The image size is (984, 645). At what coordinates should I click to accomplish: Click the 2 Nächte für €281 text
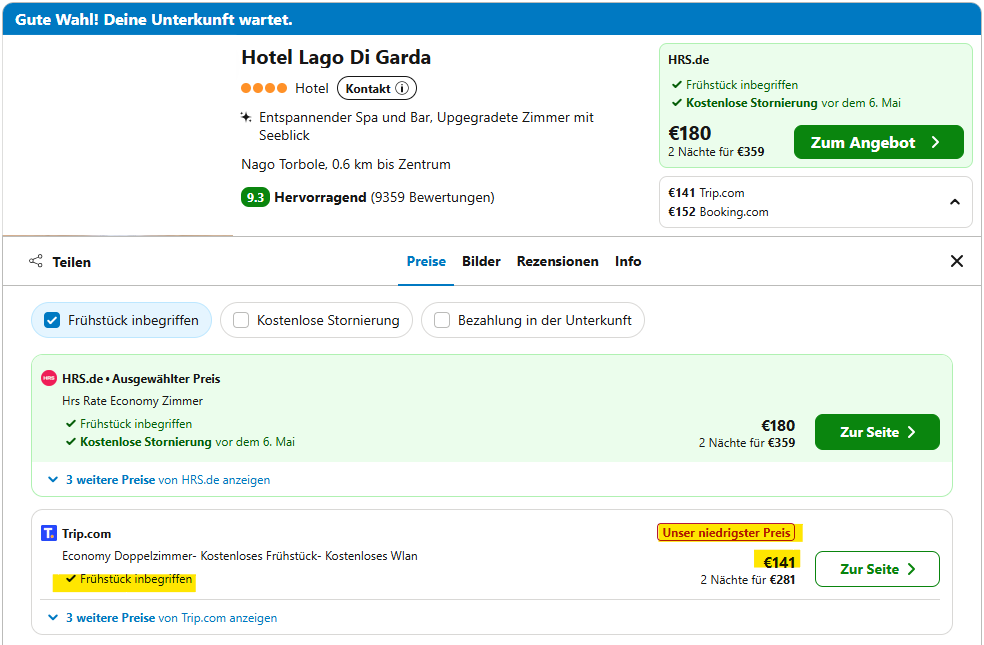click(x=747, y=580)
